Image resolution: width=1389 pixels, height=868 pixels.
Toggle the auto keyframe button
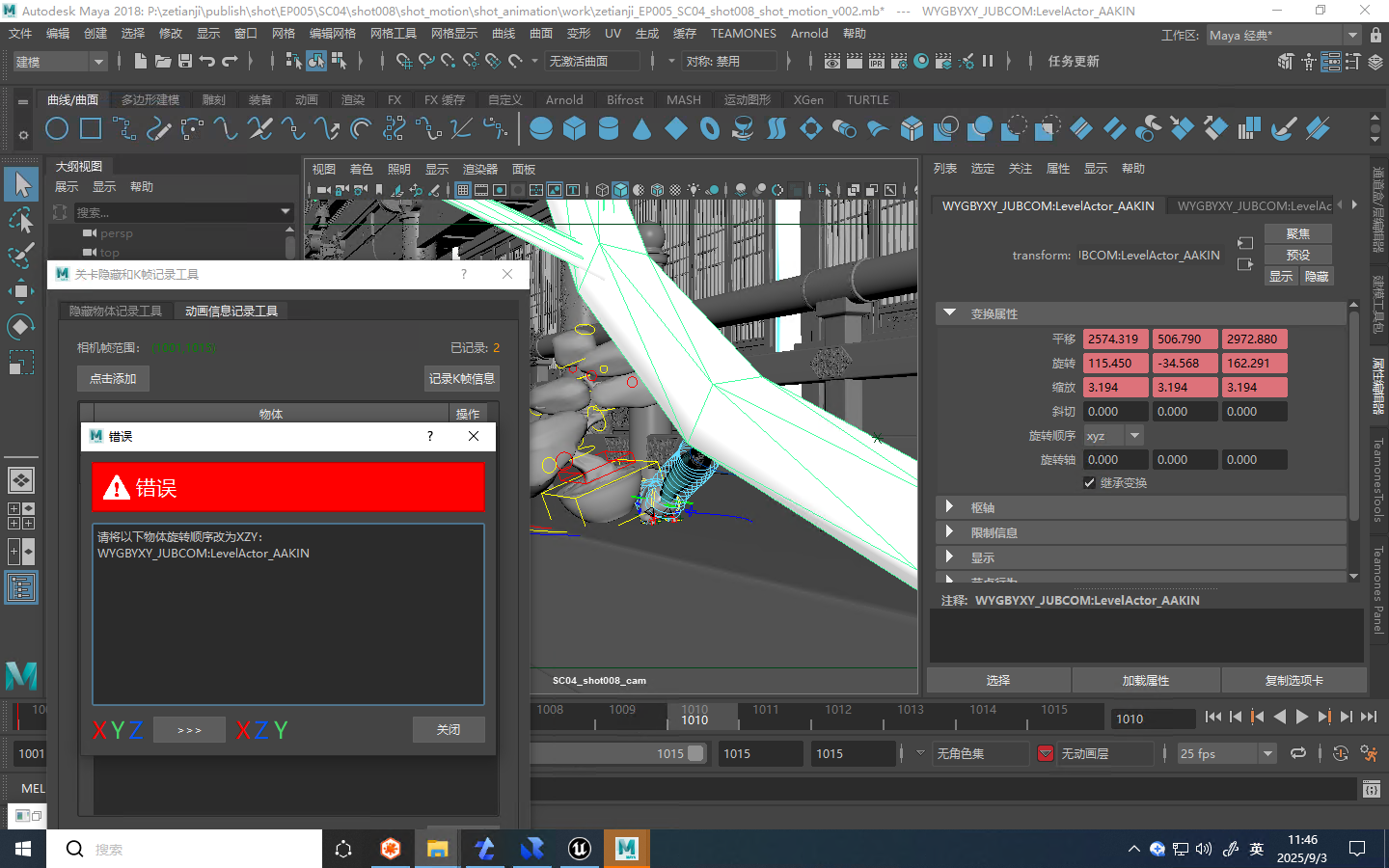pyautogui.click(x=1340, y=753)
